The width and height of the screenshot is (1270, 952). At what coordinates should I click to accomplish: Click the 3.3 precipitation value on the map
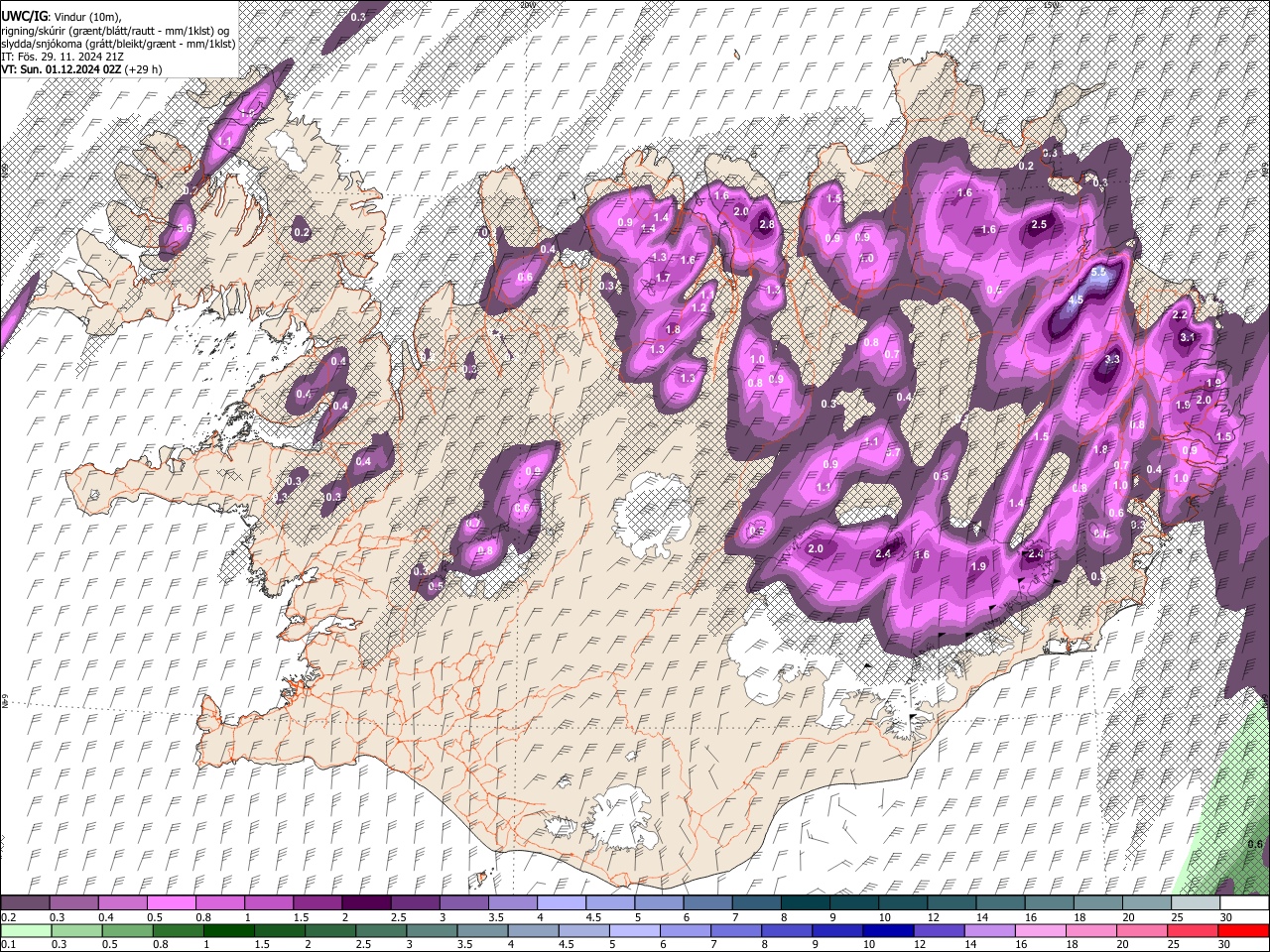click(1111, 359)
